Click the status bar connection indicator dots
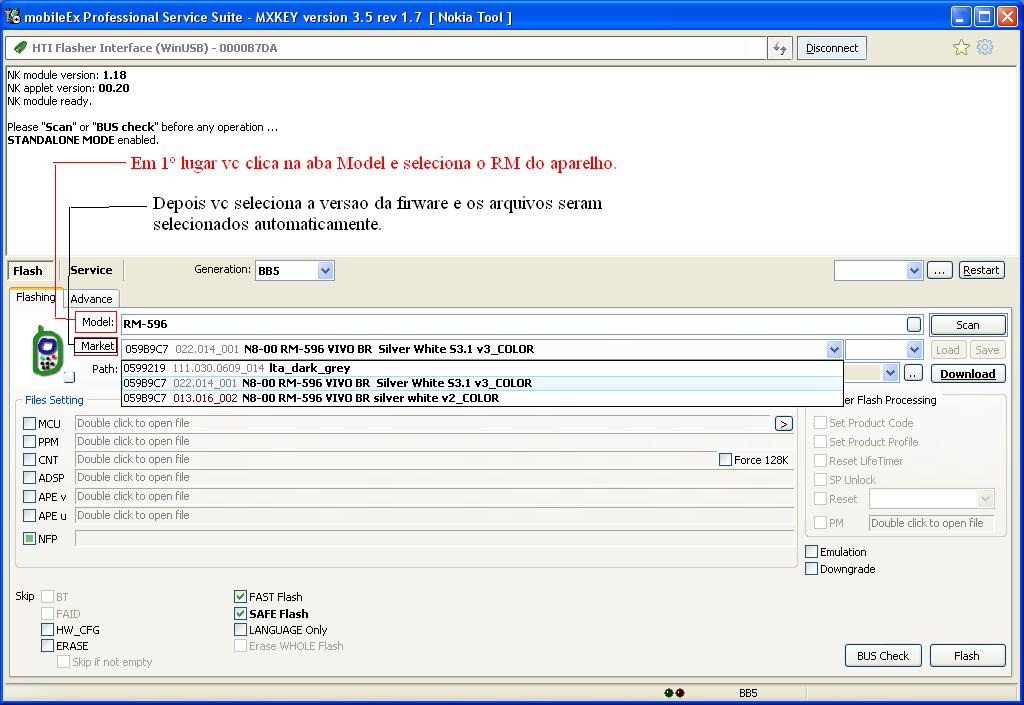This screenshot has width=1024, height=705. tap(675, 693)
